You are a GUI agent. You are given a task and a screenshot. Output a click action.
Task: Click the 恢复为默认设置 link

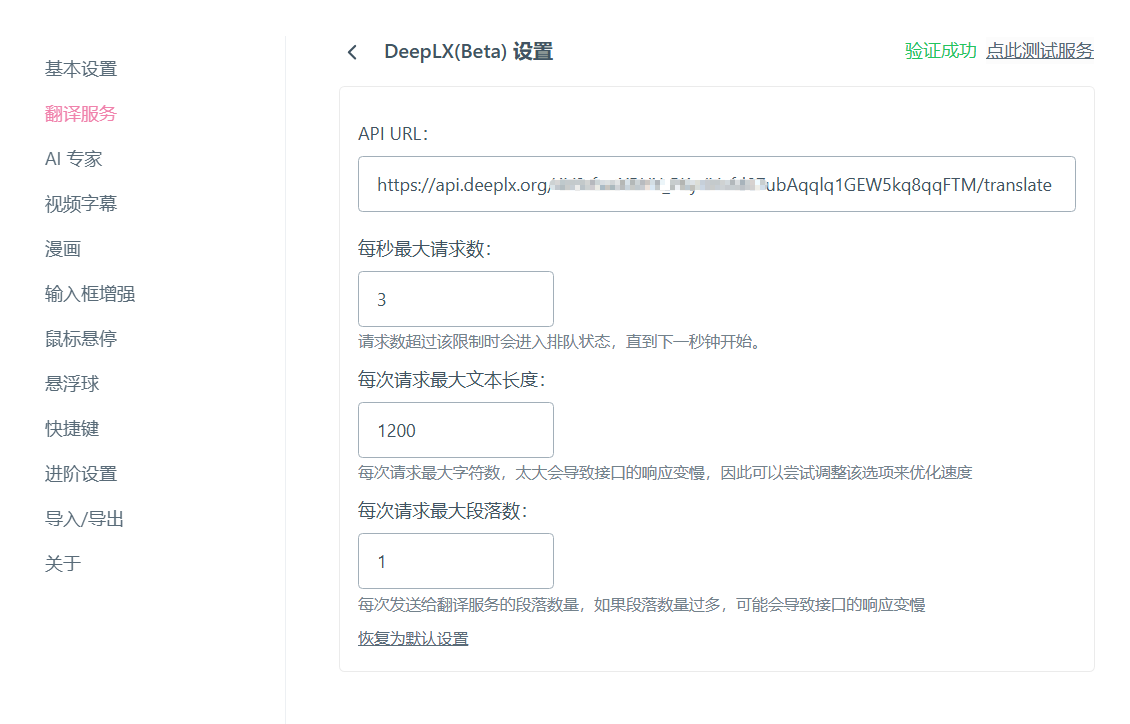click(413, 638)
